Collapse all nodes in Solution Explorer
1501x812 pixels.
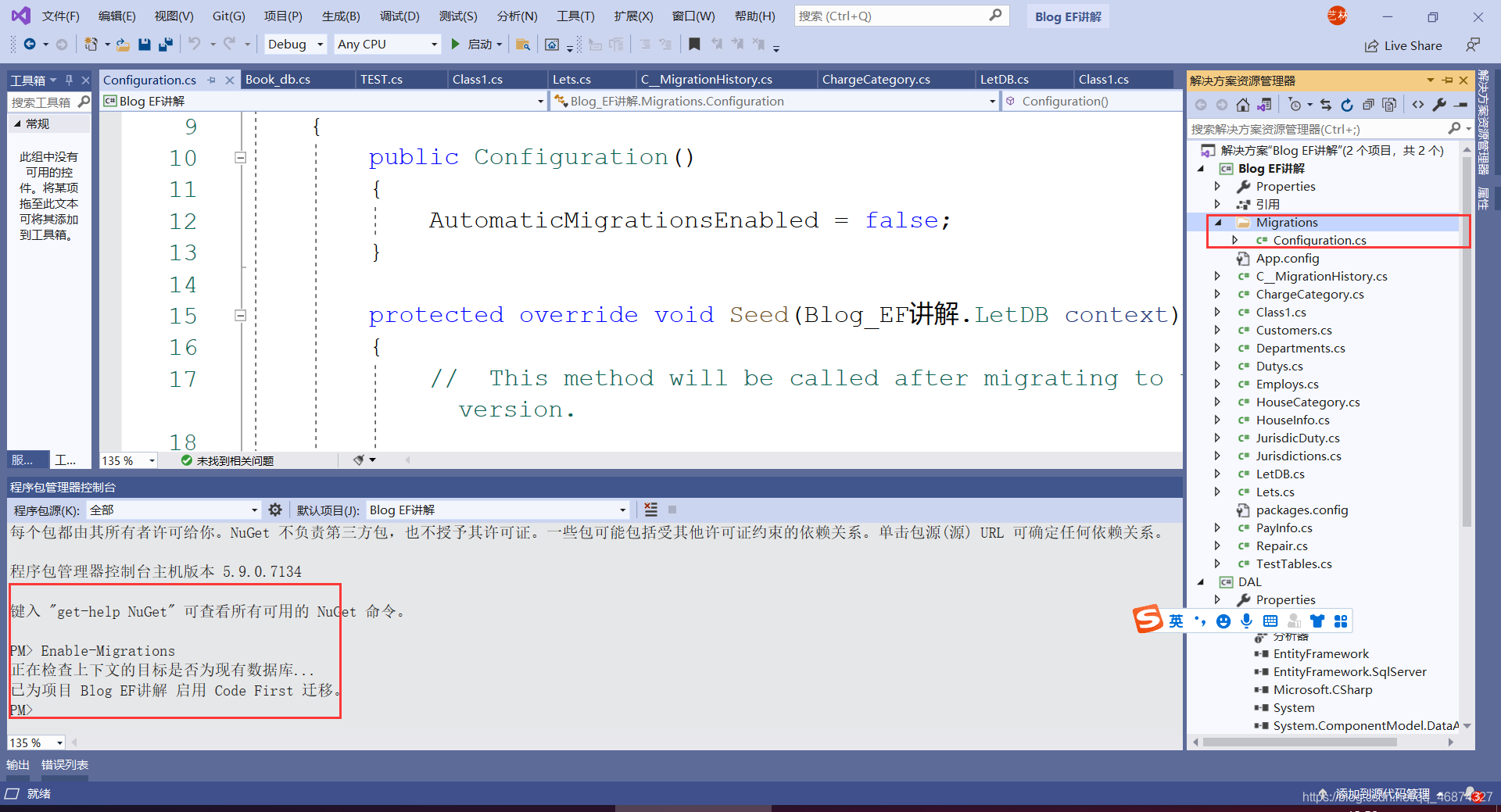pos(1368,105)
